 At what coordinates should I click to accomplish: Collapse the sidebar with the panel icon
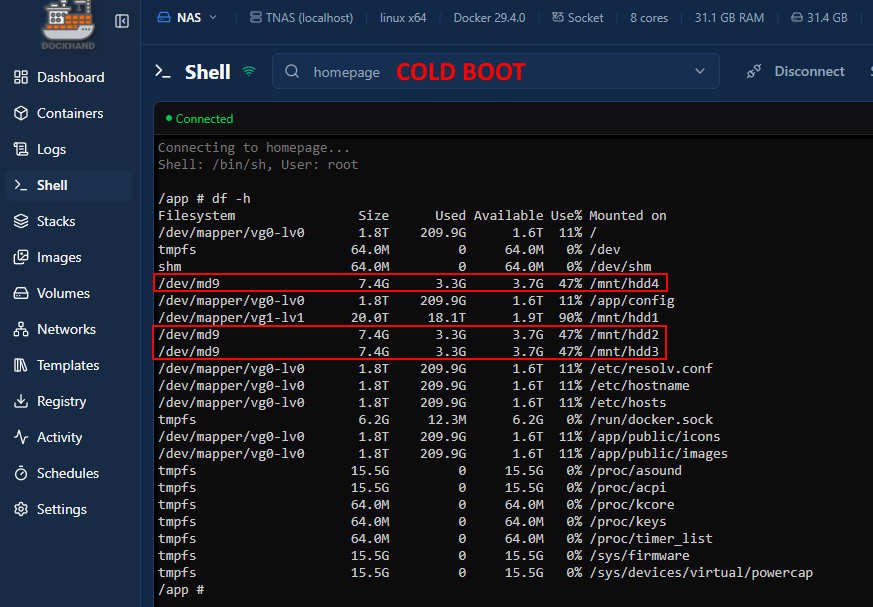point(122,21)
